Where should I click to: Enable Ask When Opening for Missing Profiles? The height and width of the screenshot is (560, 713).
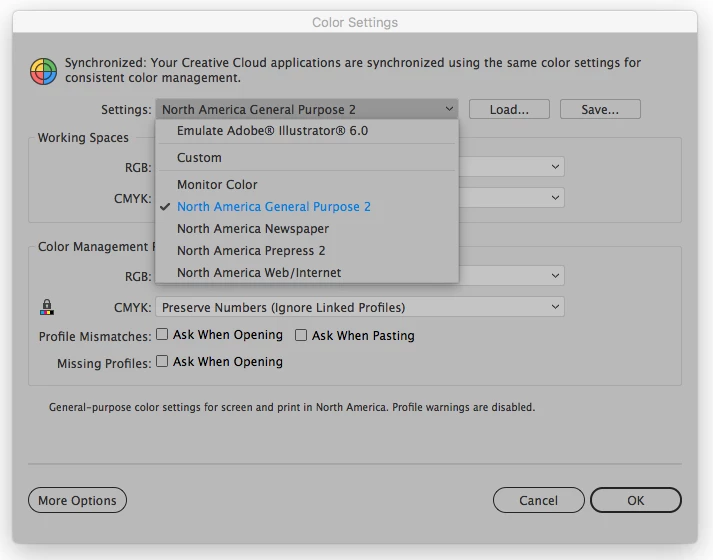click(162, 361)
